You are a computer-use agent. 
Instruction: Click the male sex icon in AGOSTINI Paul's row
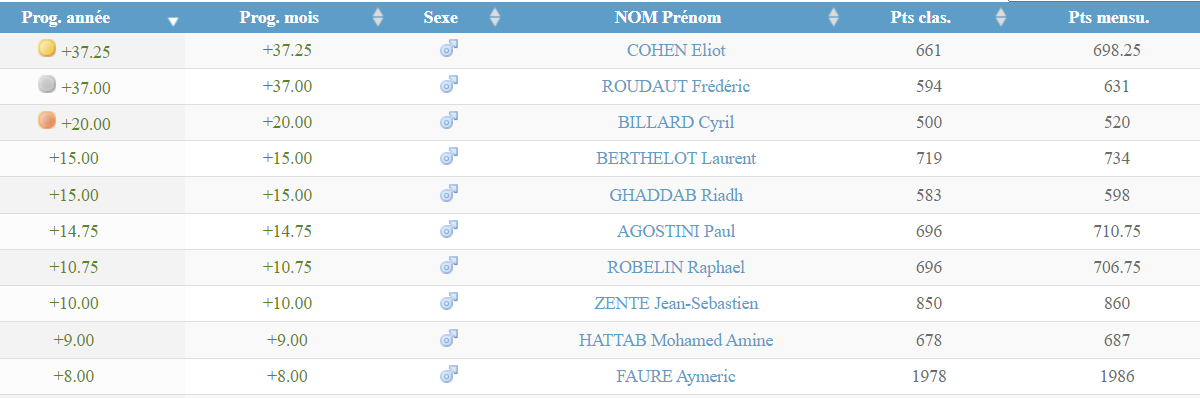(449, 230)
